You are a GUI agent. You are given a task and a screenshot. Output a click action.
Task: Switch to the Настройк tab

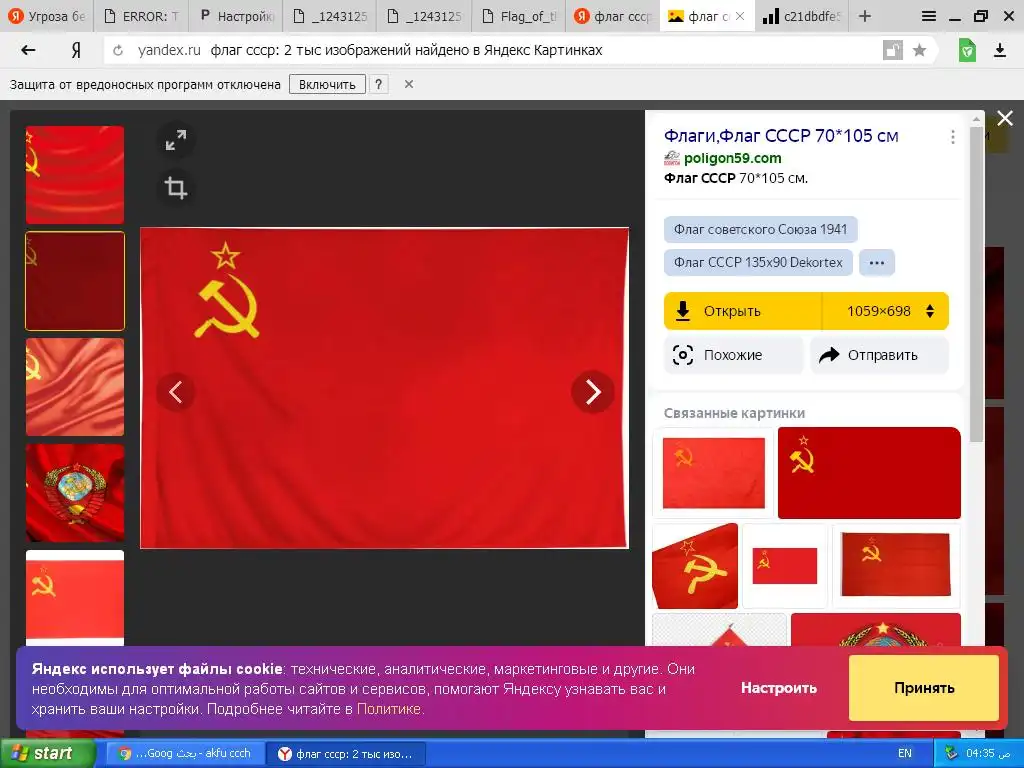(236, 16)
